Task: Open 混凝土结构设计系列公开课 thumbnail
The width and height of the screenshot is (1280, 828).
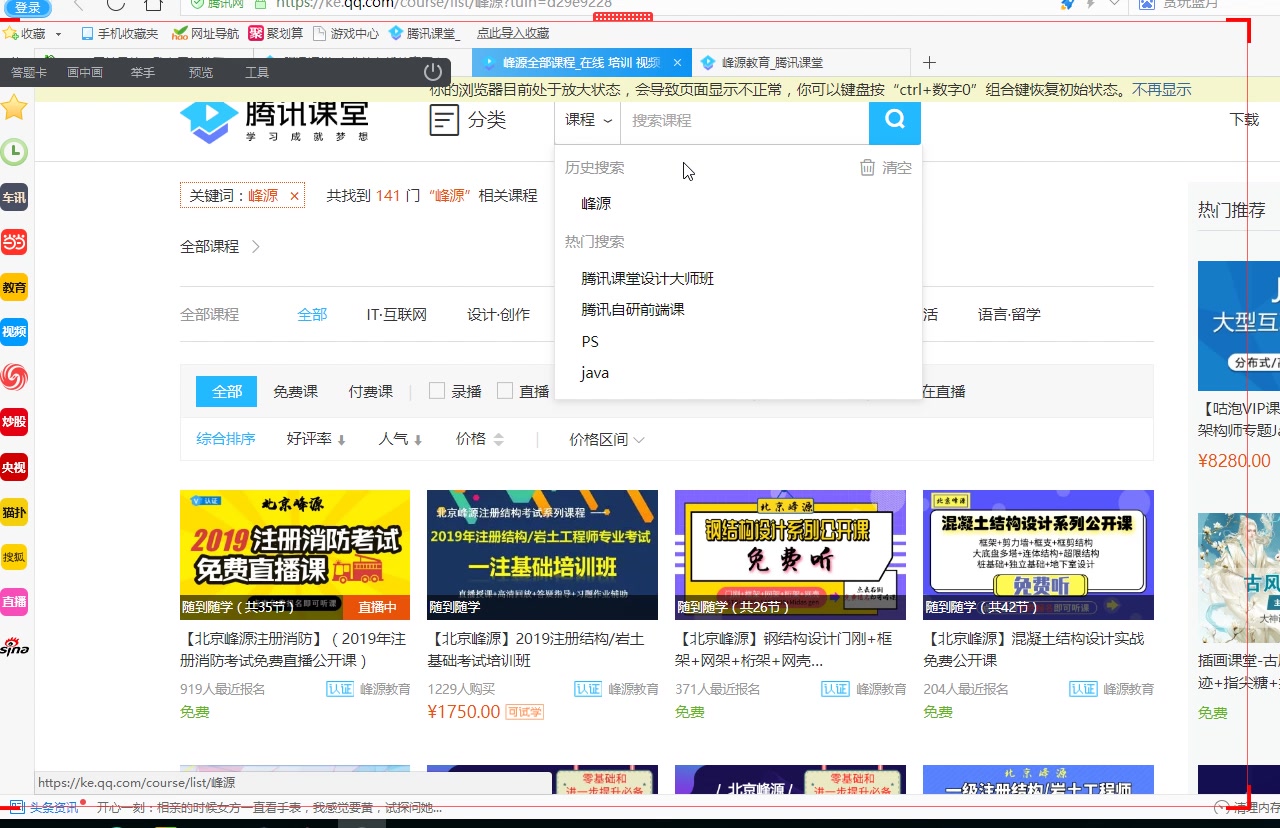Action: click(1038, 555)
